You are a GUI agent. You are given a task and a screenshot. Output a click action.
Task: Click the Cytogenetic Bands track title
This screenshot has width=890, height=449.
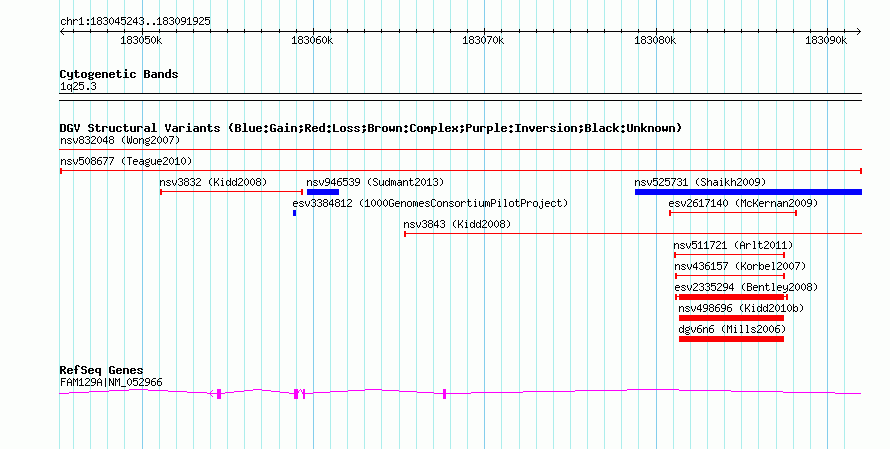click(119, 74)
